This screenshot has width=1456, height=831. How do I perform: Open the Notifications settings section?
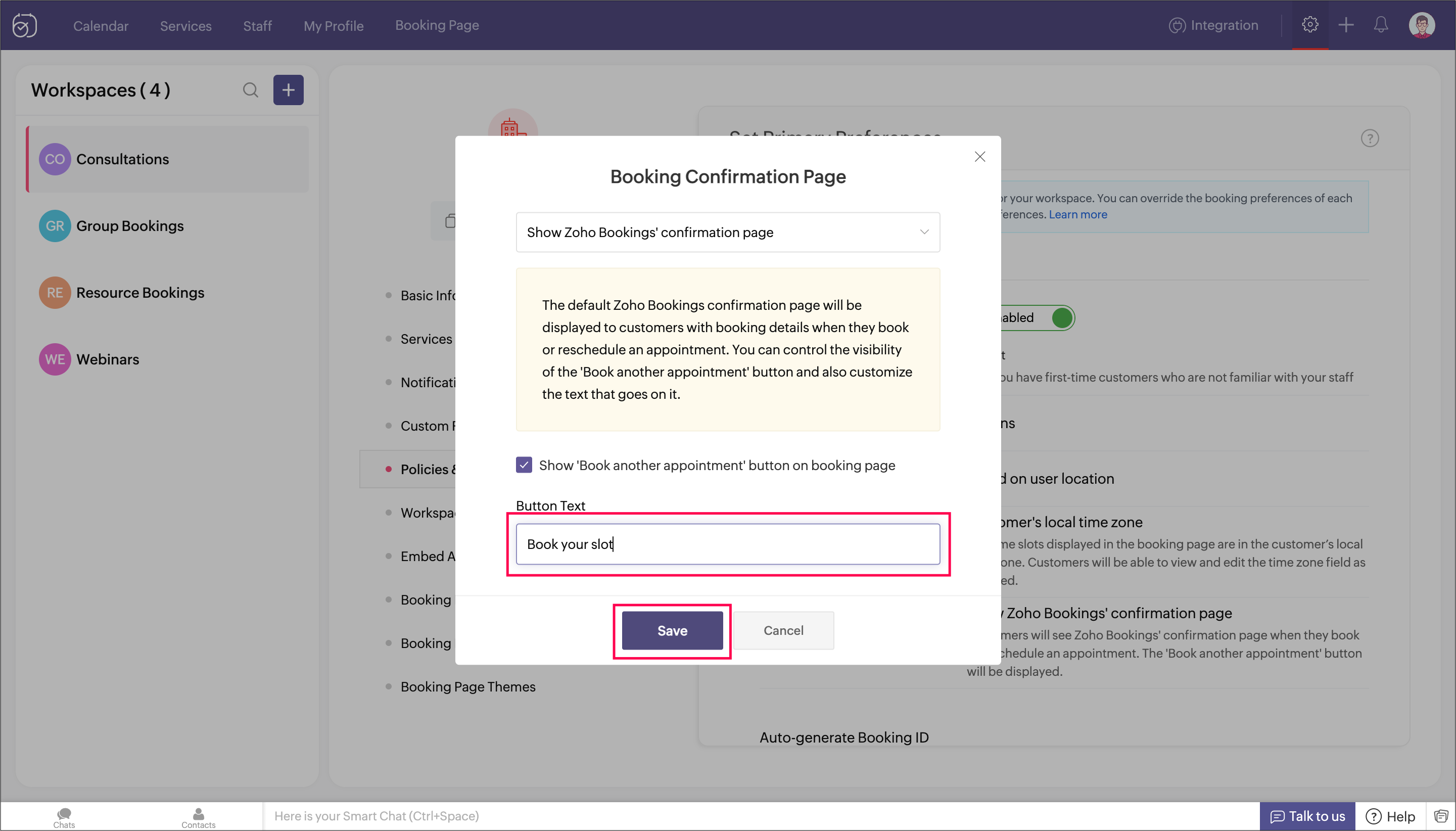coord(428,383)
